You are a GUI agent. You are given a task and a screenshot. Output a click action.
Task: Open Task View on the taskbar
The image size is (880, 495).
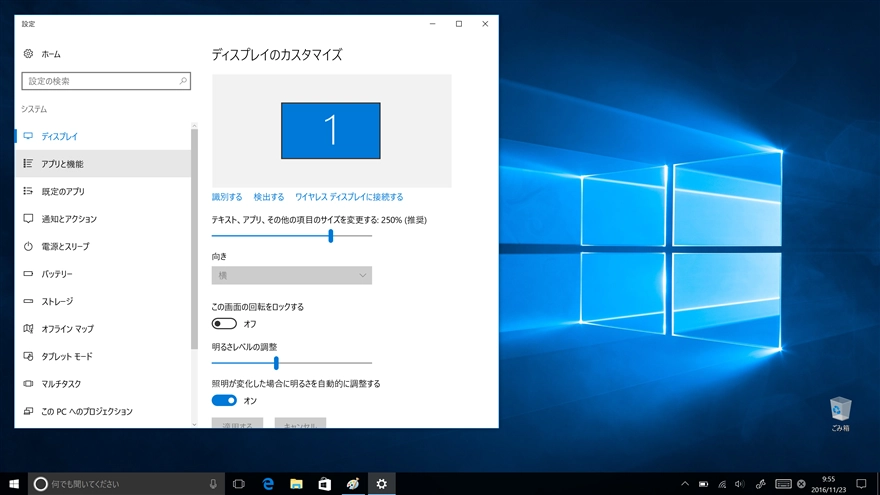pyautogui.click(x=239, y=484)
